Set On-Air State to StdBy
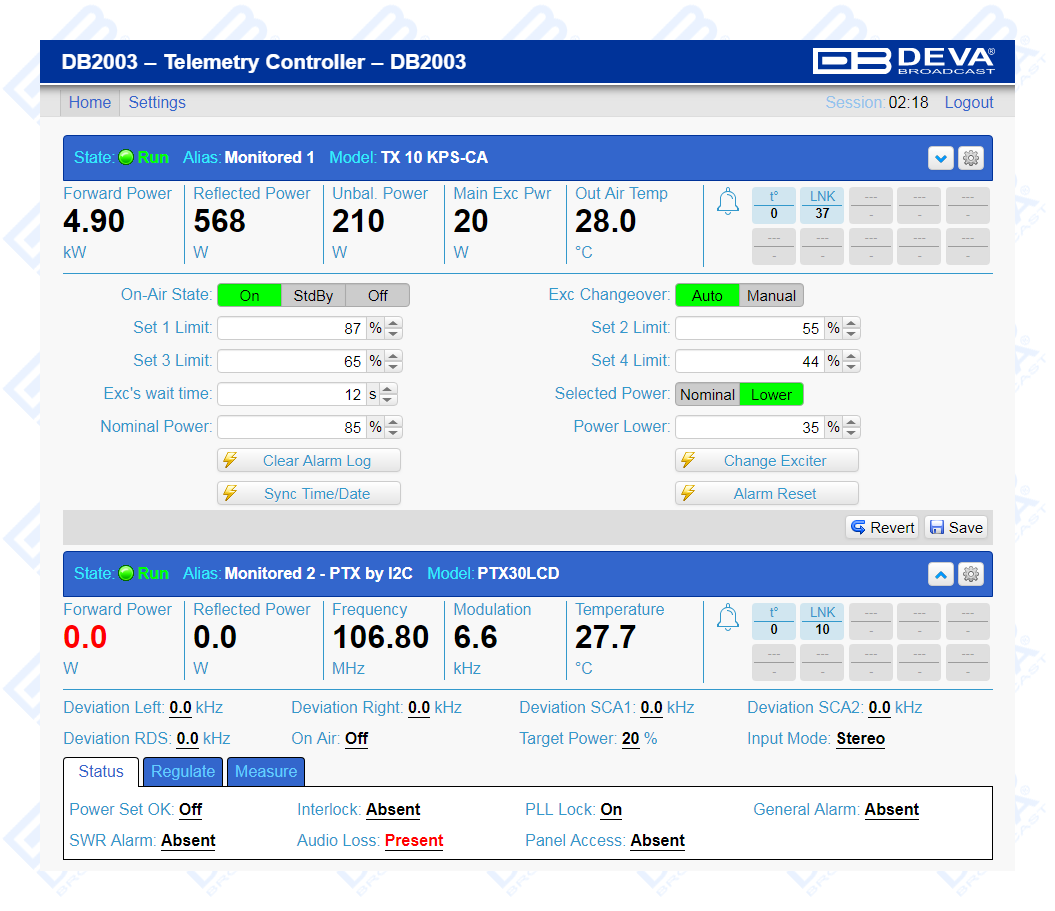 coord(313,296)
